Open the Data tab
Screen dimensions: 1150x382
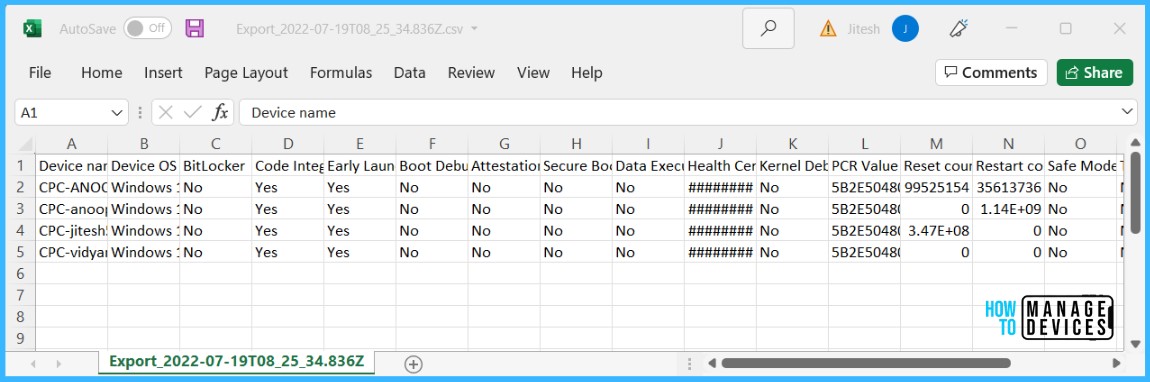(409, 73)
